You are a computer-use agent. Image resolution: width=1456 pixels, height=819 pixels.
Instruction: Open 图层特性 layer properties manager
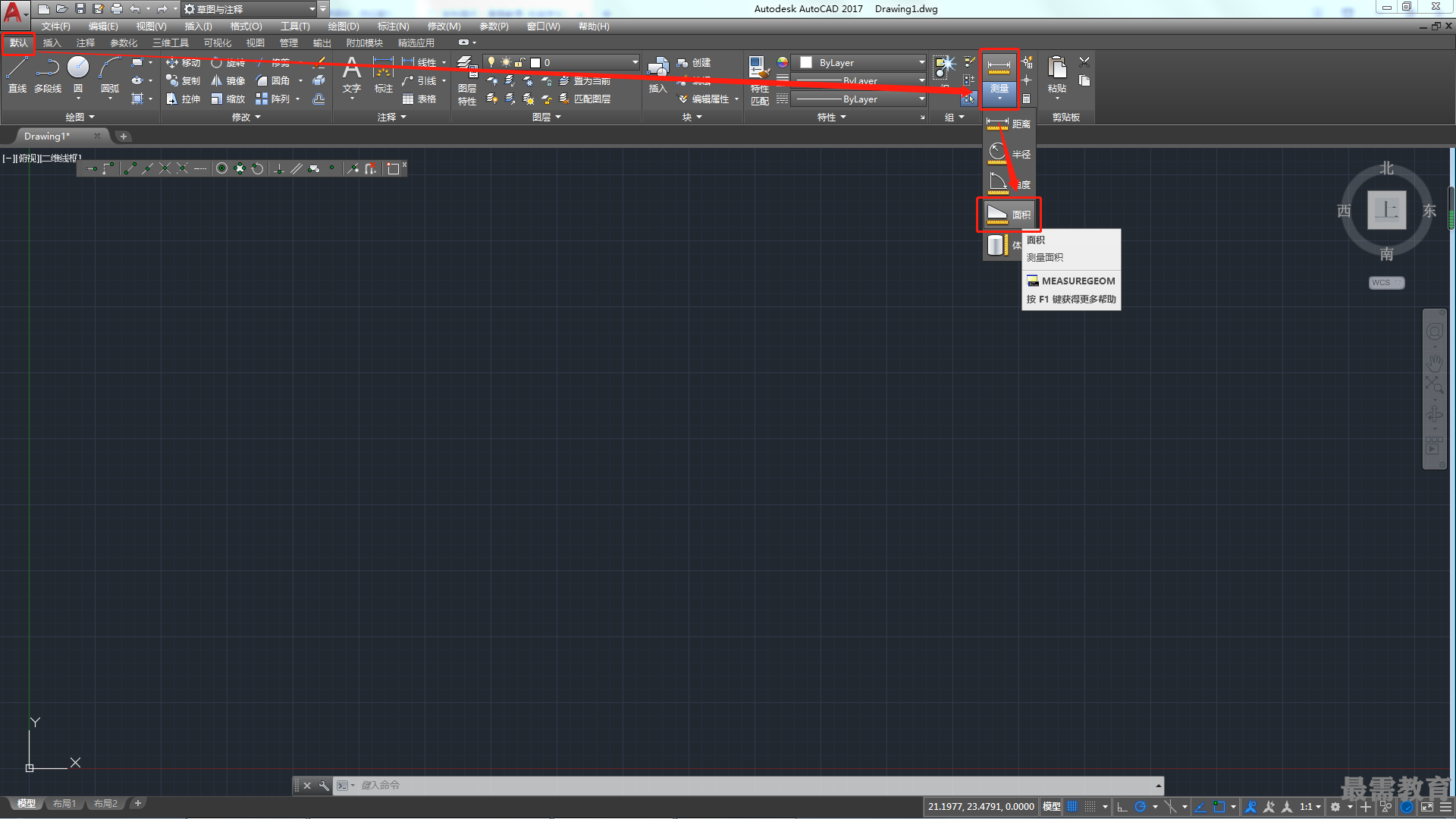point(467,81)
